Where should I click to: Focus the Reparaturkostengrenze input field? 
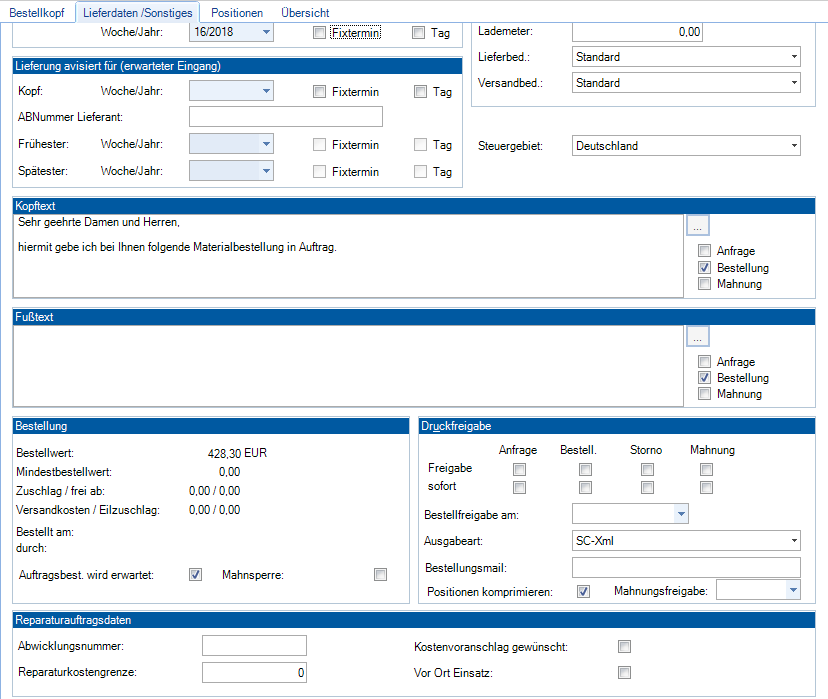click(254, 672)
